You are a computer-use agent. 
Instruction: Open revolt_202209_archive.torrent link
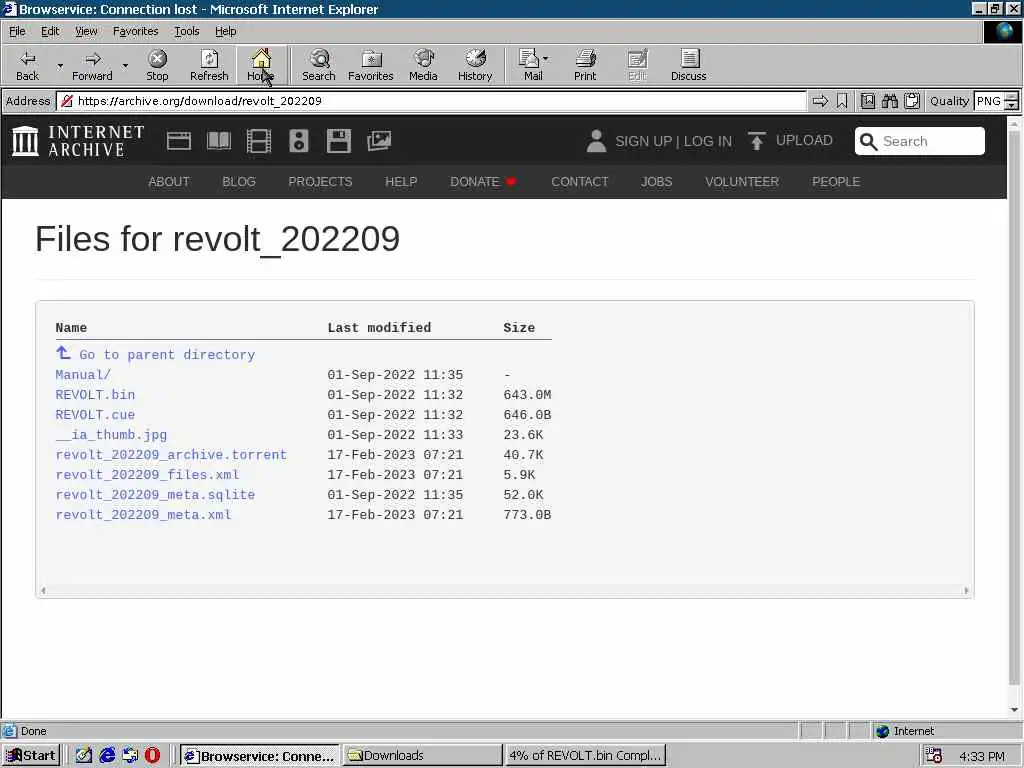pos(171,455)
